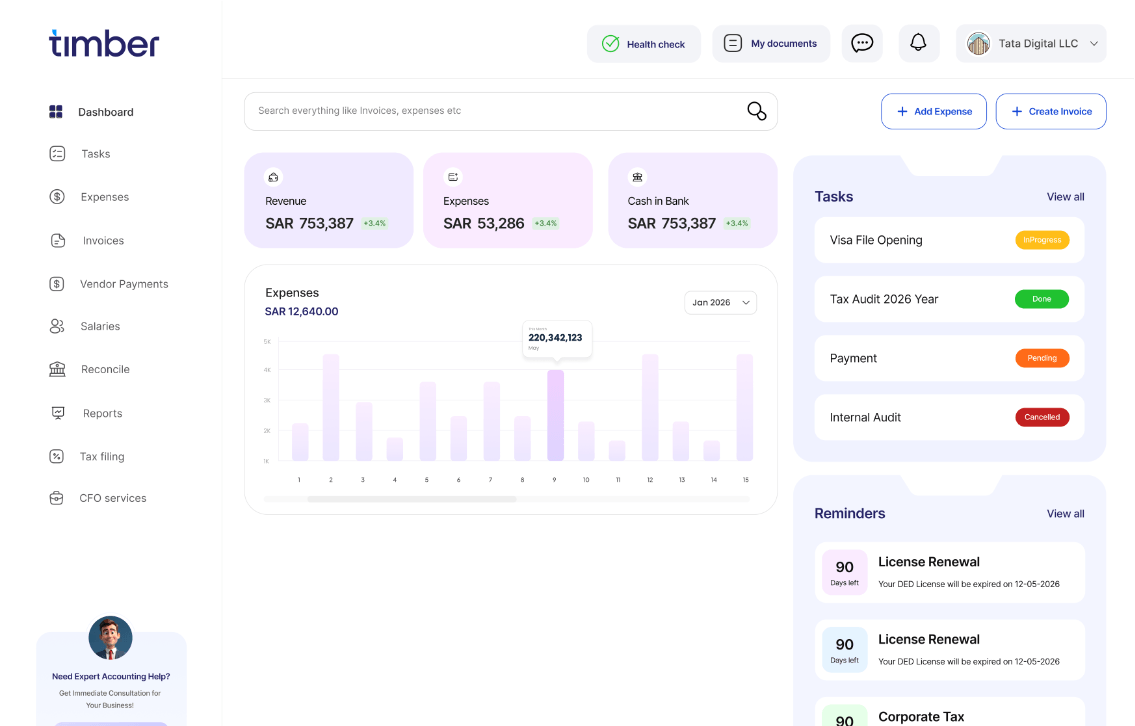This screenshot has width=1135, height=726.
Task: Select the Reconcile sidebar icon
Action: pos(56,369)
